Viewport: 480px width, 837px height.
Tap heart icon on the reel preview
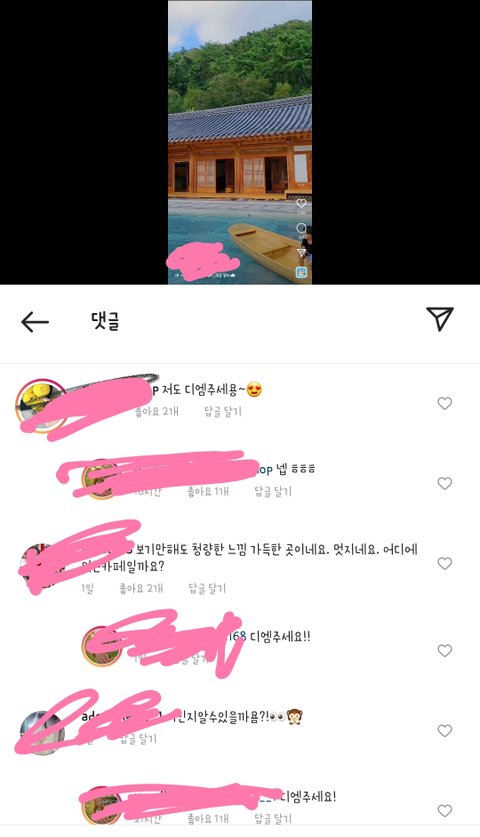[x=302, y=203]
